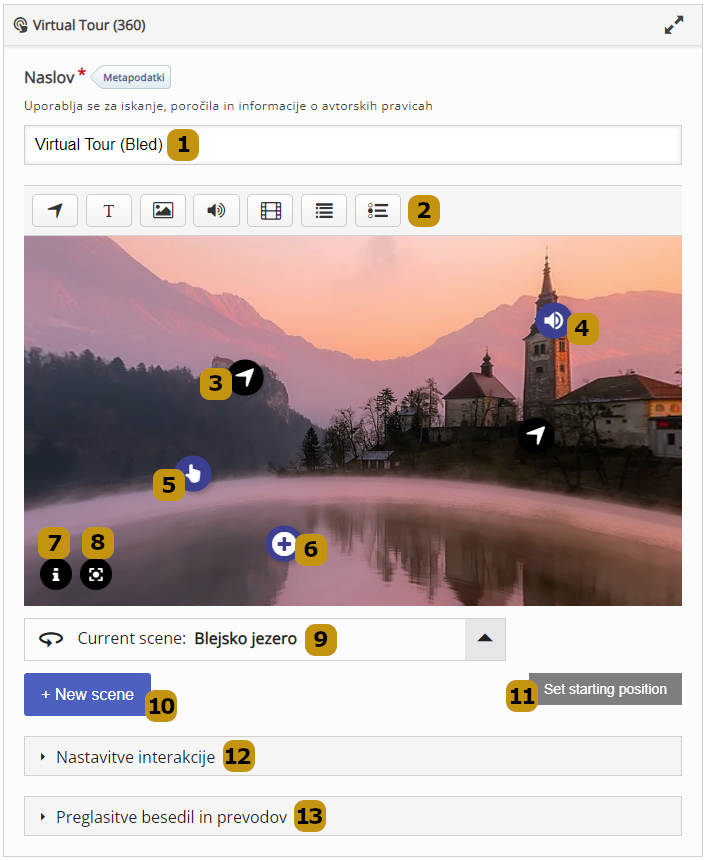Open Metapodatki metadata dialog

coord(132,77)
